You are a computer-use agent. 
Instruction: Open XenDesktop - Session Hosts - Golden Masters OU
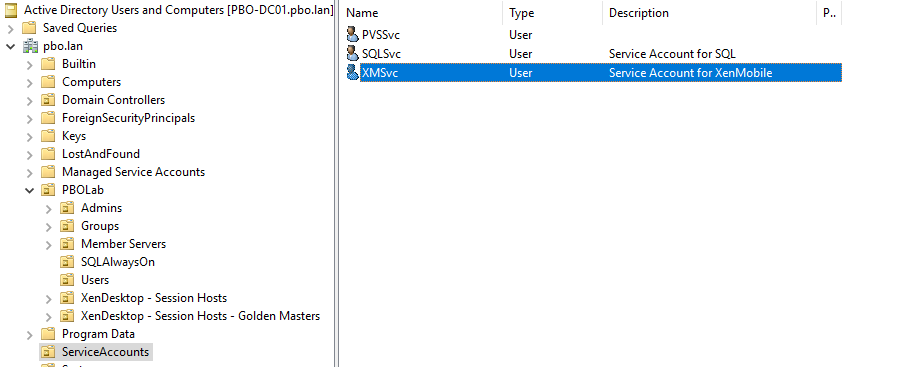[200, 316]
